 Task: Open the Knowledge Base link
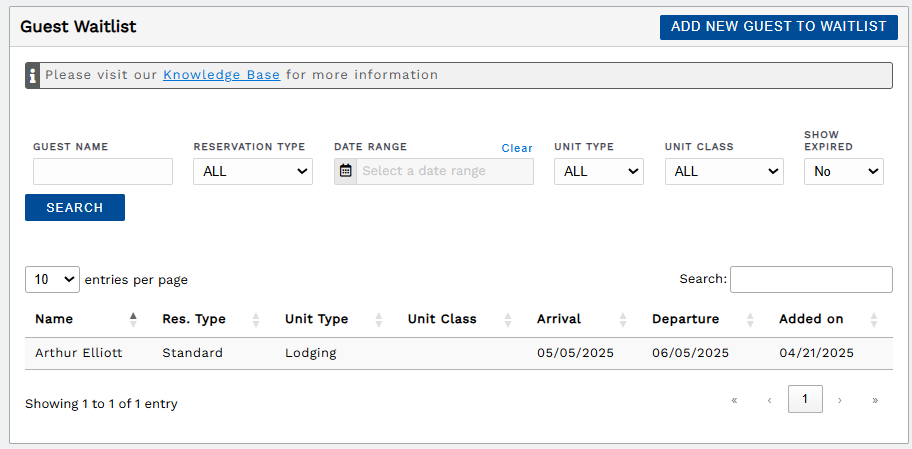pos(222,75)
